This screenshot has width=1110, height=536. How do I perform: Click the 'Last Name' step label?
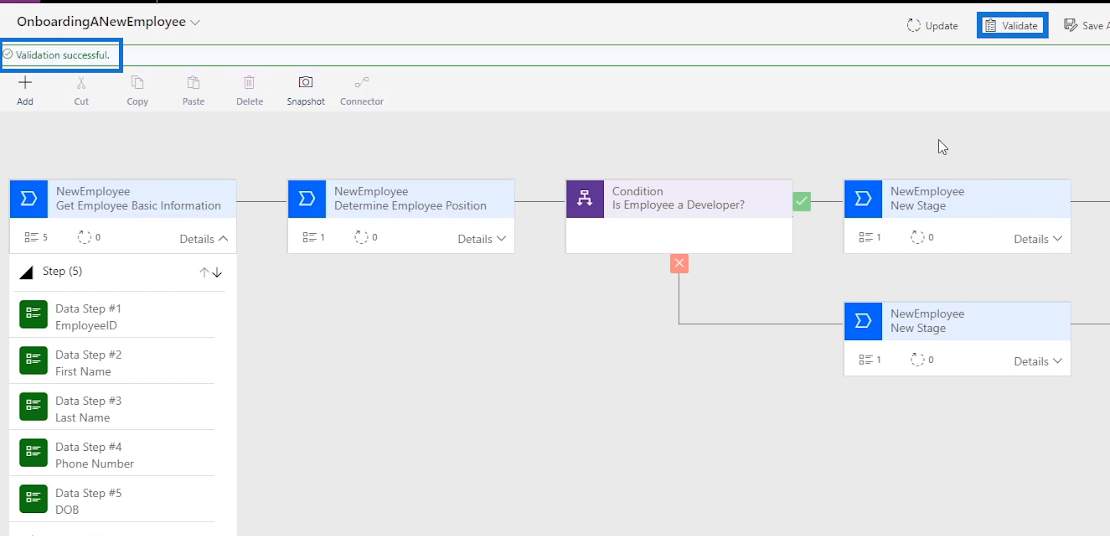pos(82,418)
